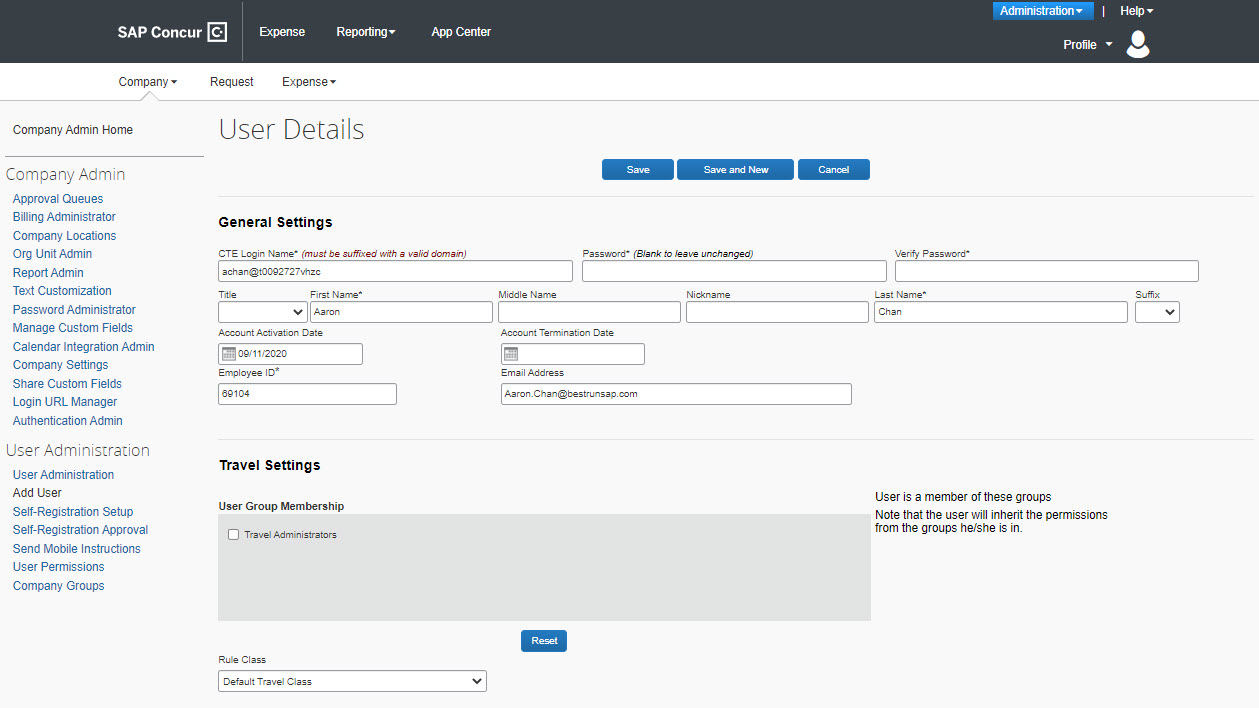Check the Travel Administrators group membership
The width and height of the screenshot is (1259, 708).
(233, 534)
